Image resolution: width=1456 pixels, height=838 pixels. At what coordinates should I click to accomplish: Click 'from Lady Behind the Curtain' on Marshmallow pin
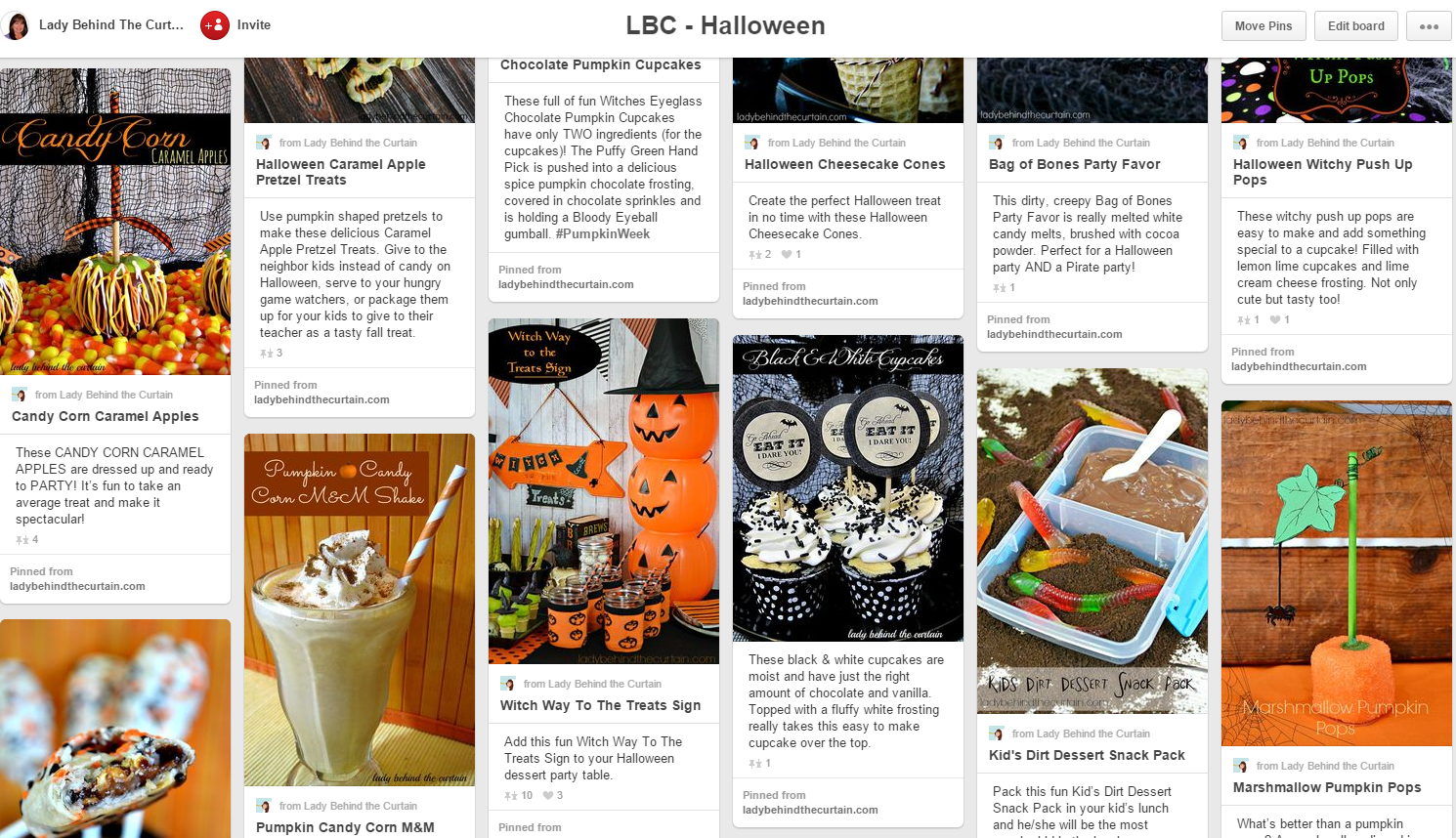[1325, 767]
